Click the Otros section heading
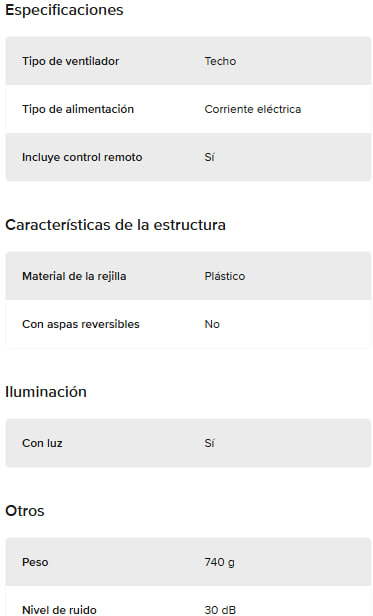 click(x=25, y=511)
